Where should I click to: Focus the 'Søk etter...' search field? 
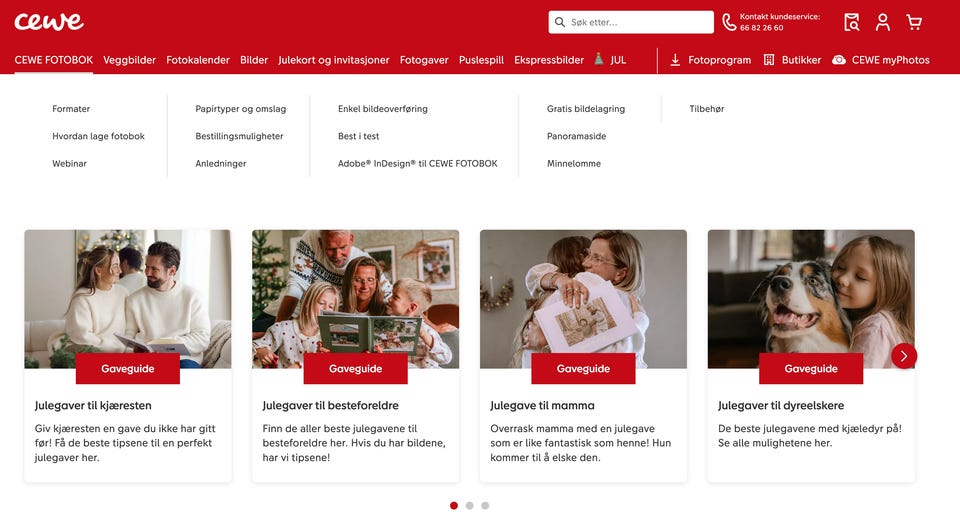pyautogui.click(x=631, y=22)
